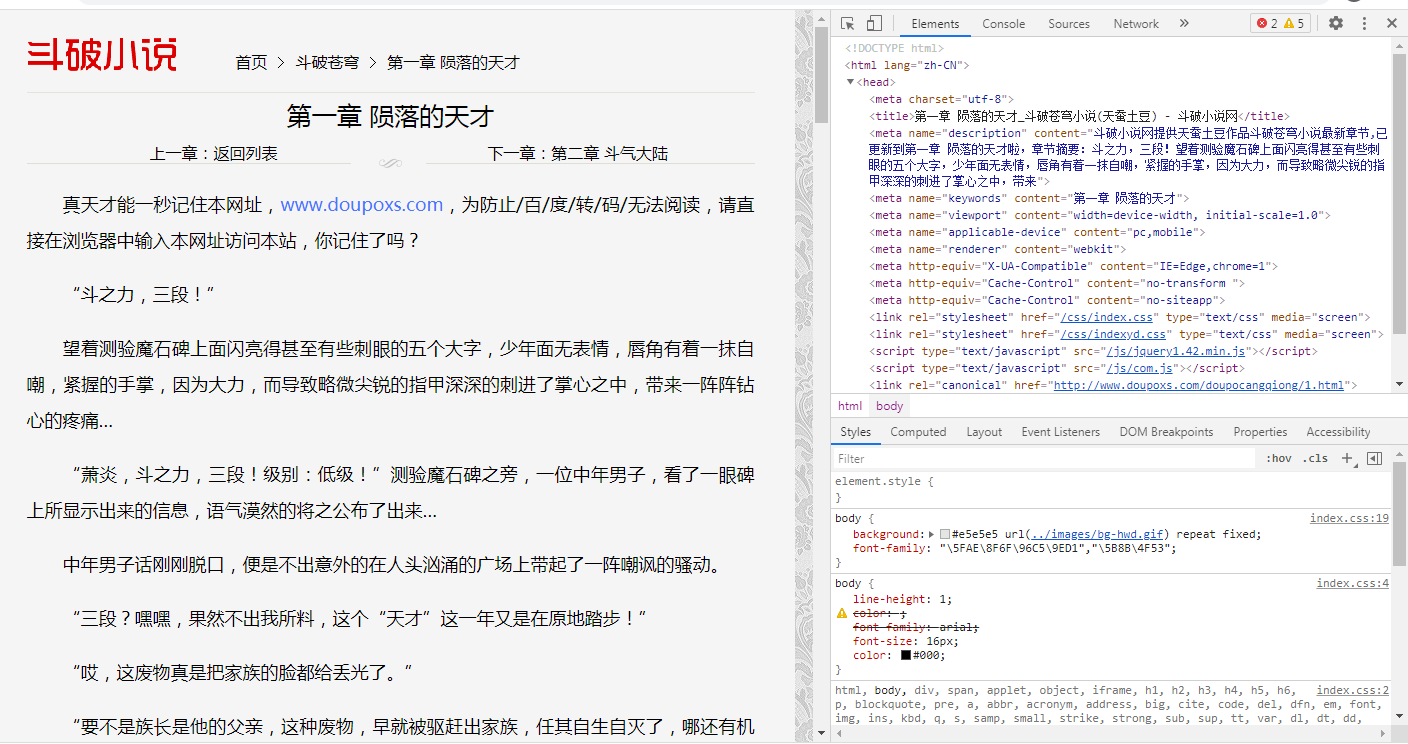Toggle the computed styles sidebar icon

[1374, 458]
